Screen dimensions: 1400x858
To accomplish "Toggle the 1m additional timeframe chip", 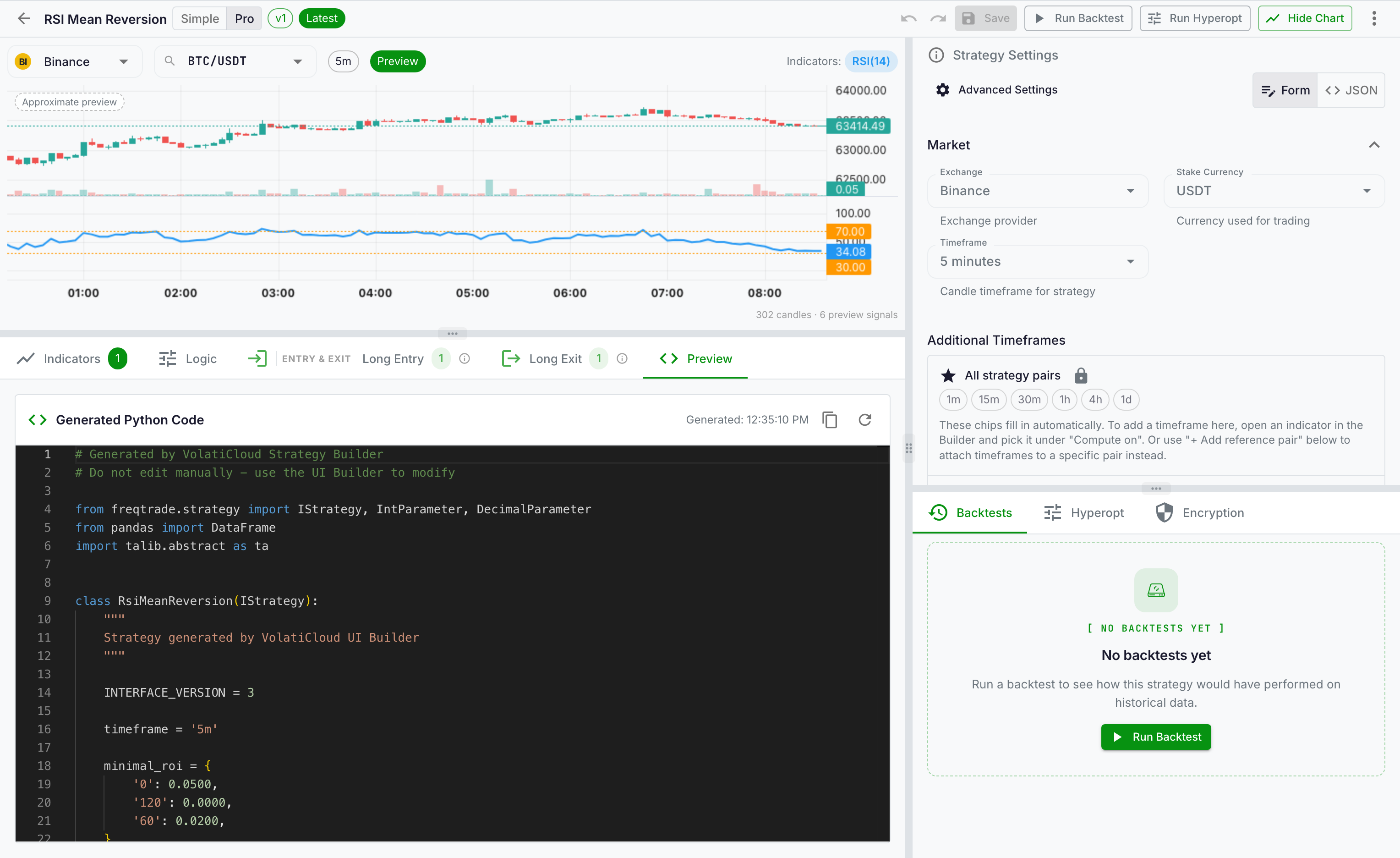I will [x=953, y=400].
